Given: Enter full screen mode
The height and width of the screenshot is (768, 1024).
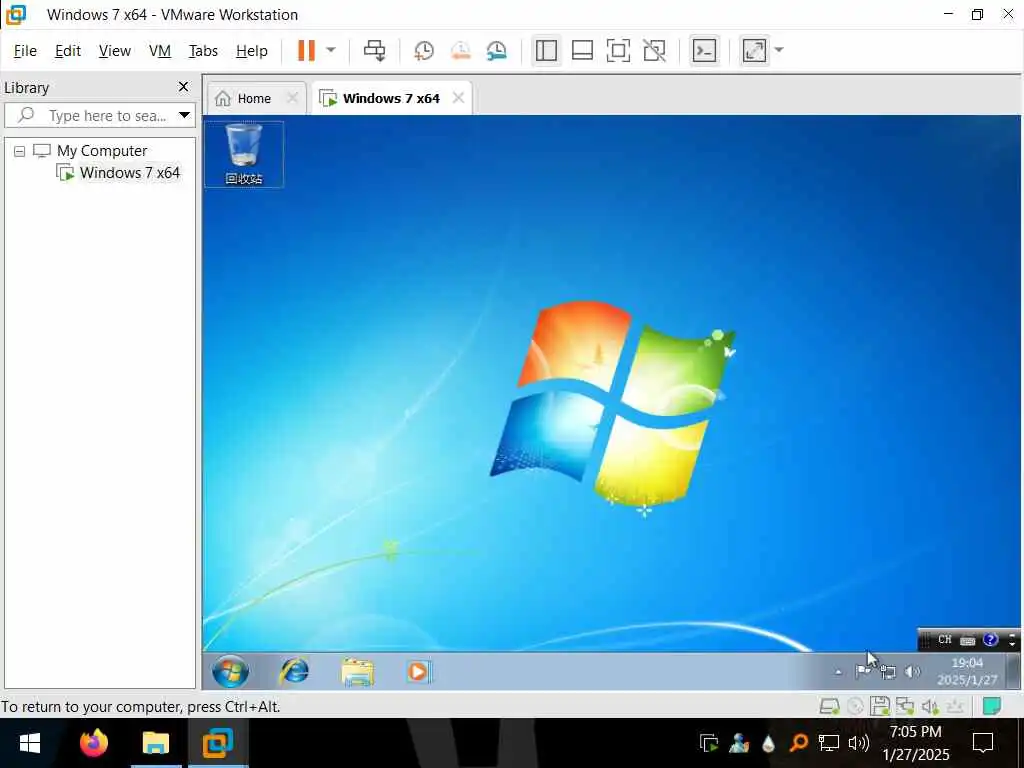Looking at the screenshot, I should [618, 50].
